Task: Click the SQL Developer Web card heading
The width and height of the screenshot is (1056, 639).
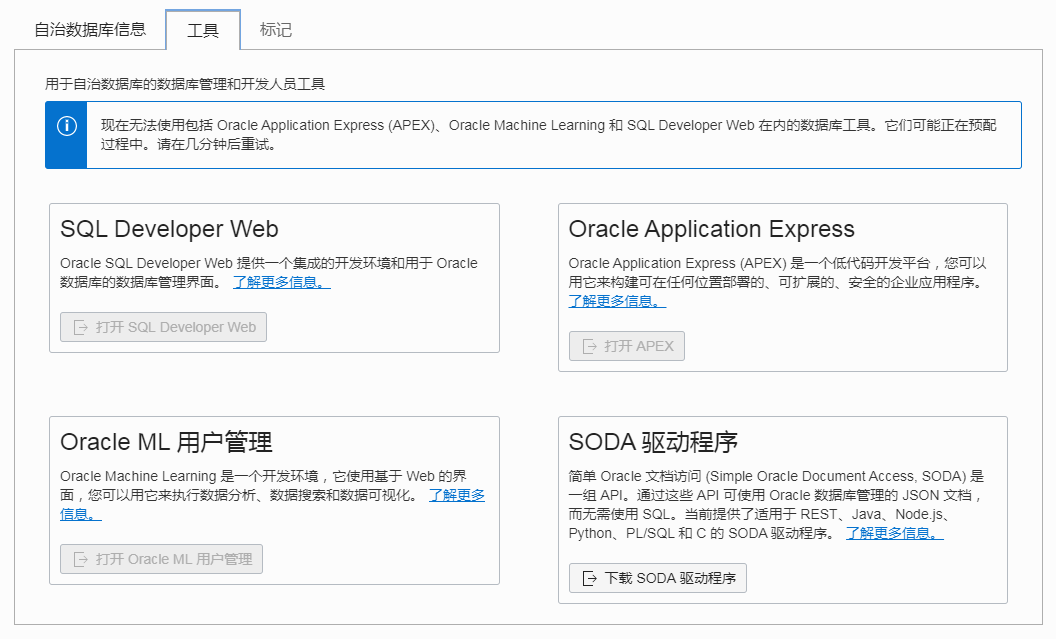Action: pyautogui.click(x=169, y=229)
